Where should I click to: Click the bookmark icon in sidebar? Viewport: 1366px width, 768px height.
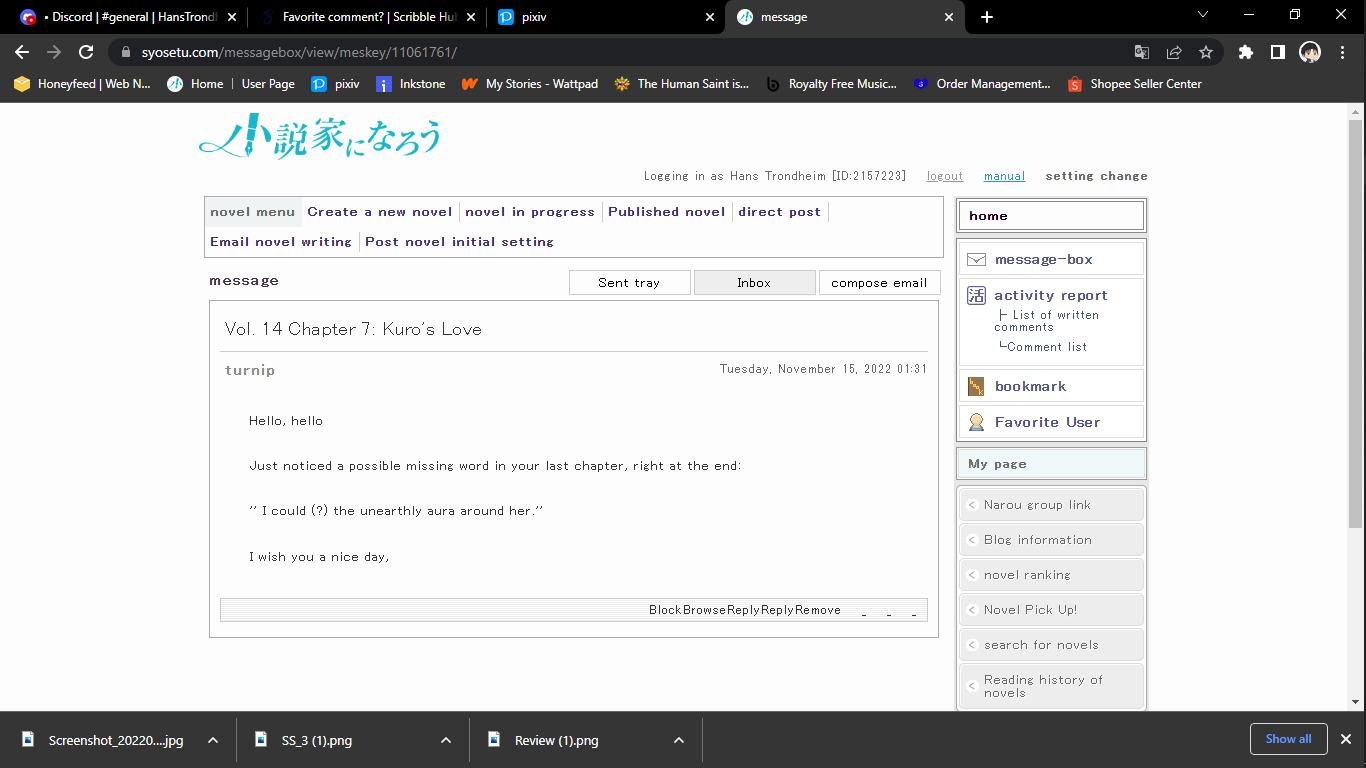(976, 387)
